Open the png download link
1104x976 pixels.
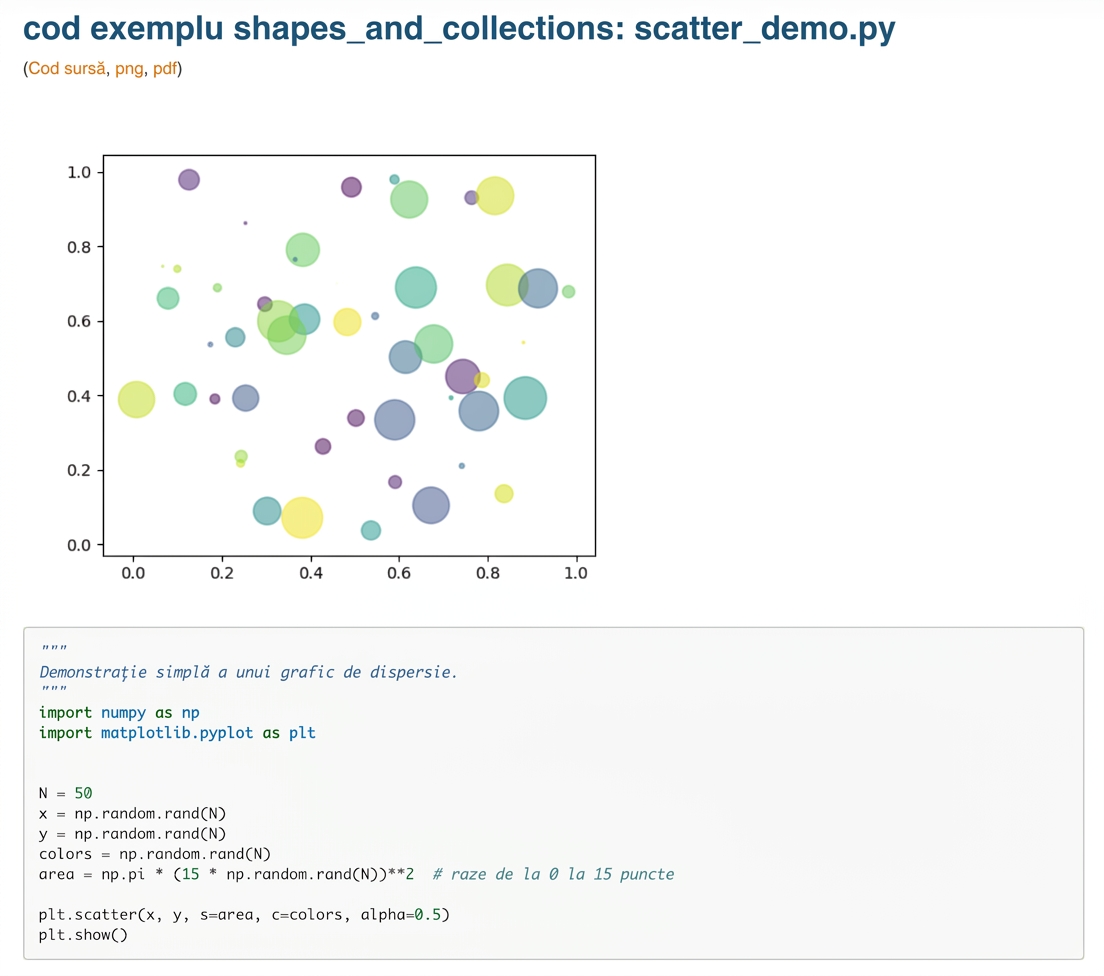129,69
